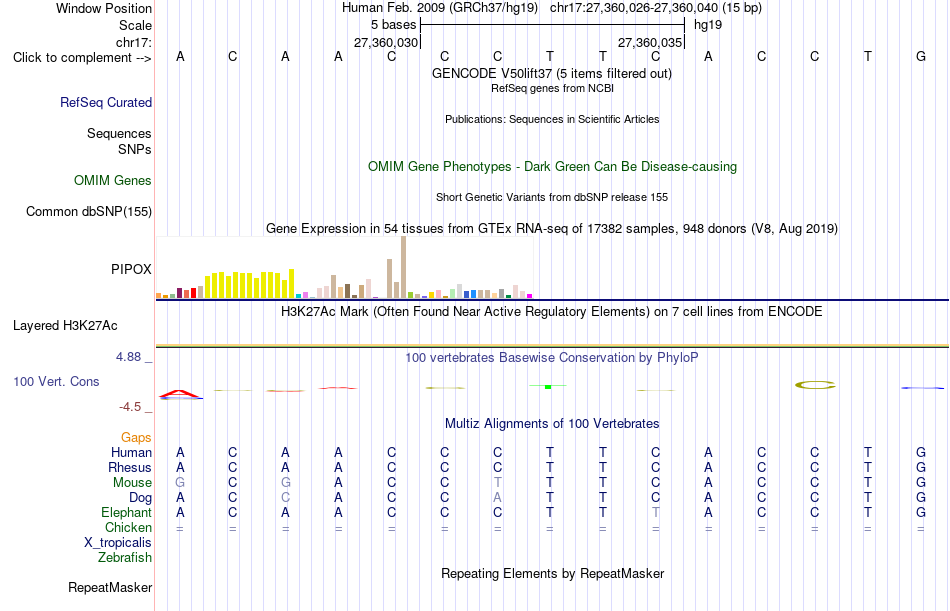Click the Zebrafish species row label
950x611 pixels.
[125, 558]
